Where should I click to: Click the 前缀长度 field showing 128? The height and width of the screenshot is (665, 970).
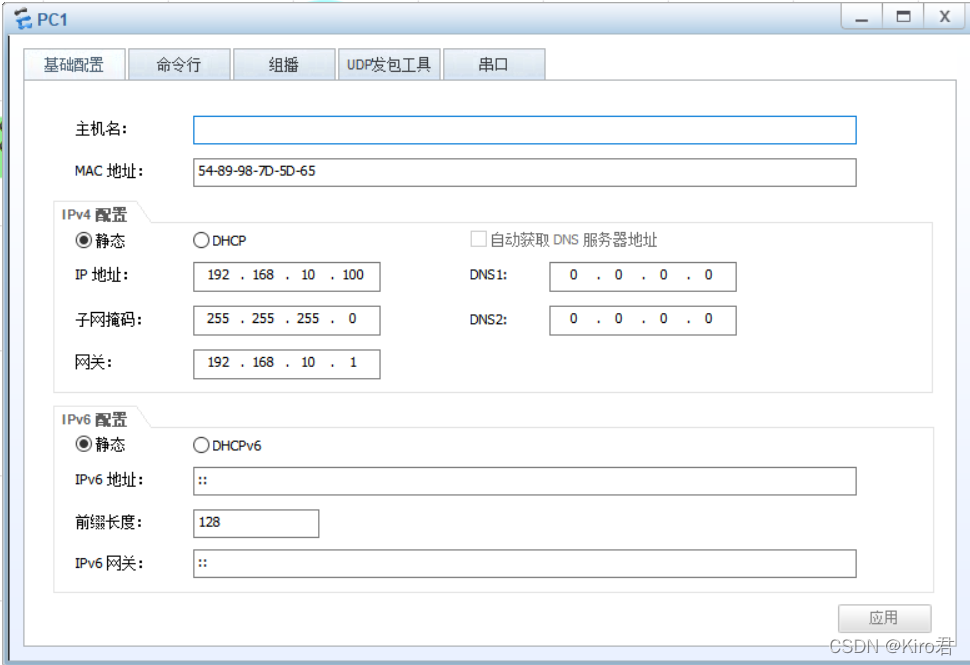point(256,523)
